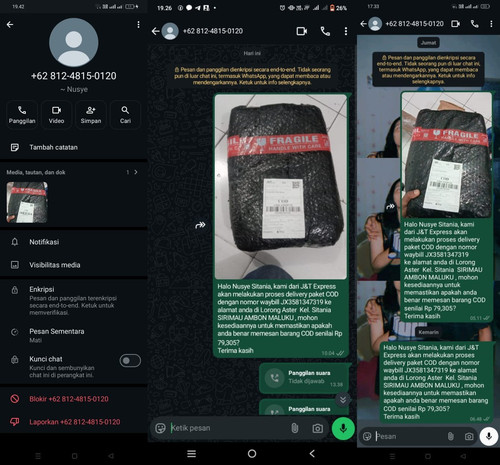
Task: Tap Laporkan +62 812-4815-0120
Action: tap(74, 422)
